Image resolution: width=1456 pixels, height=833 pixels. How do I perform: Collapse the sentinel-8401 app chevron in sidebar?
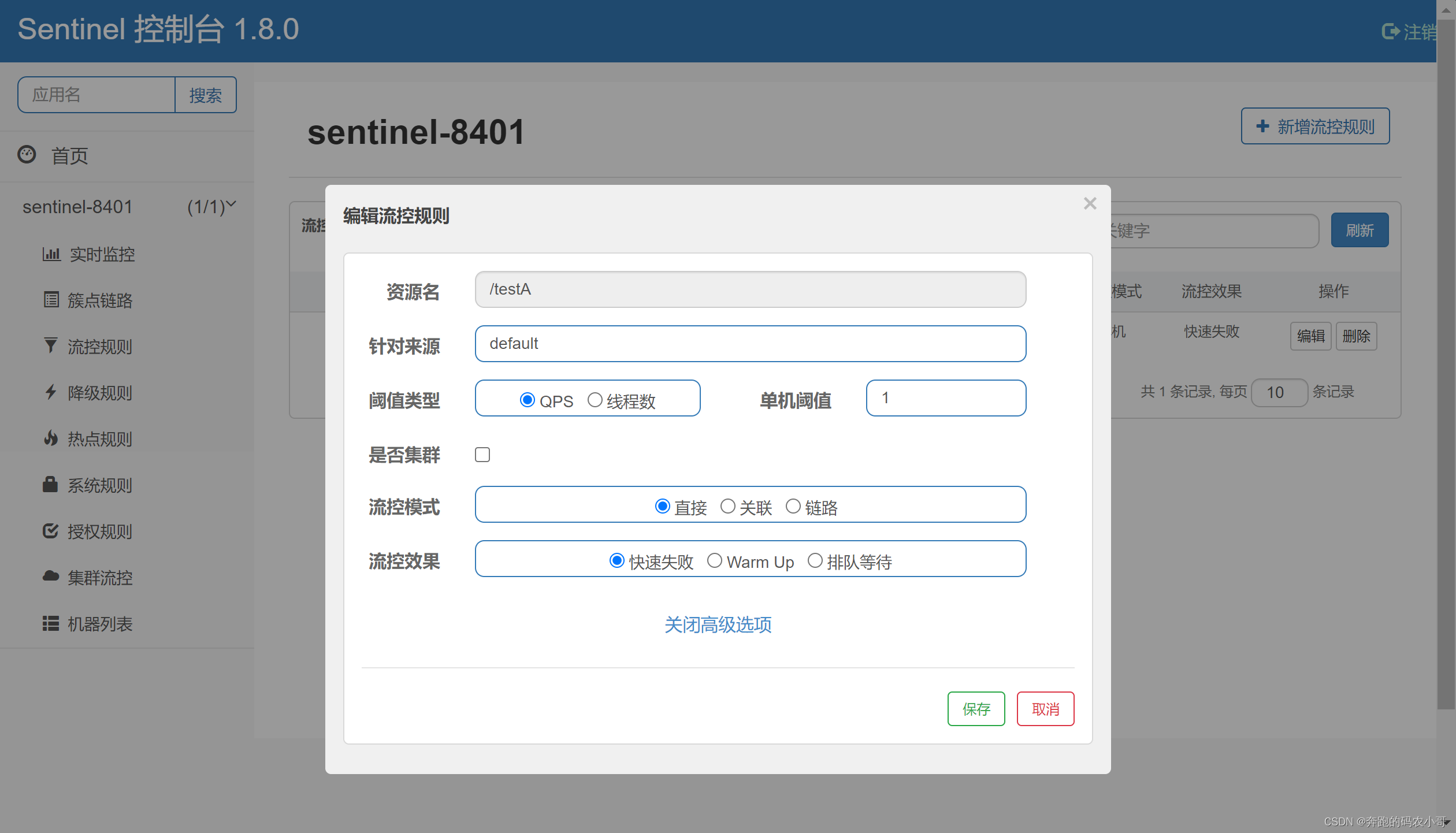231,204
